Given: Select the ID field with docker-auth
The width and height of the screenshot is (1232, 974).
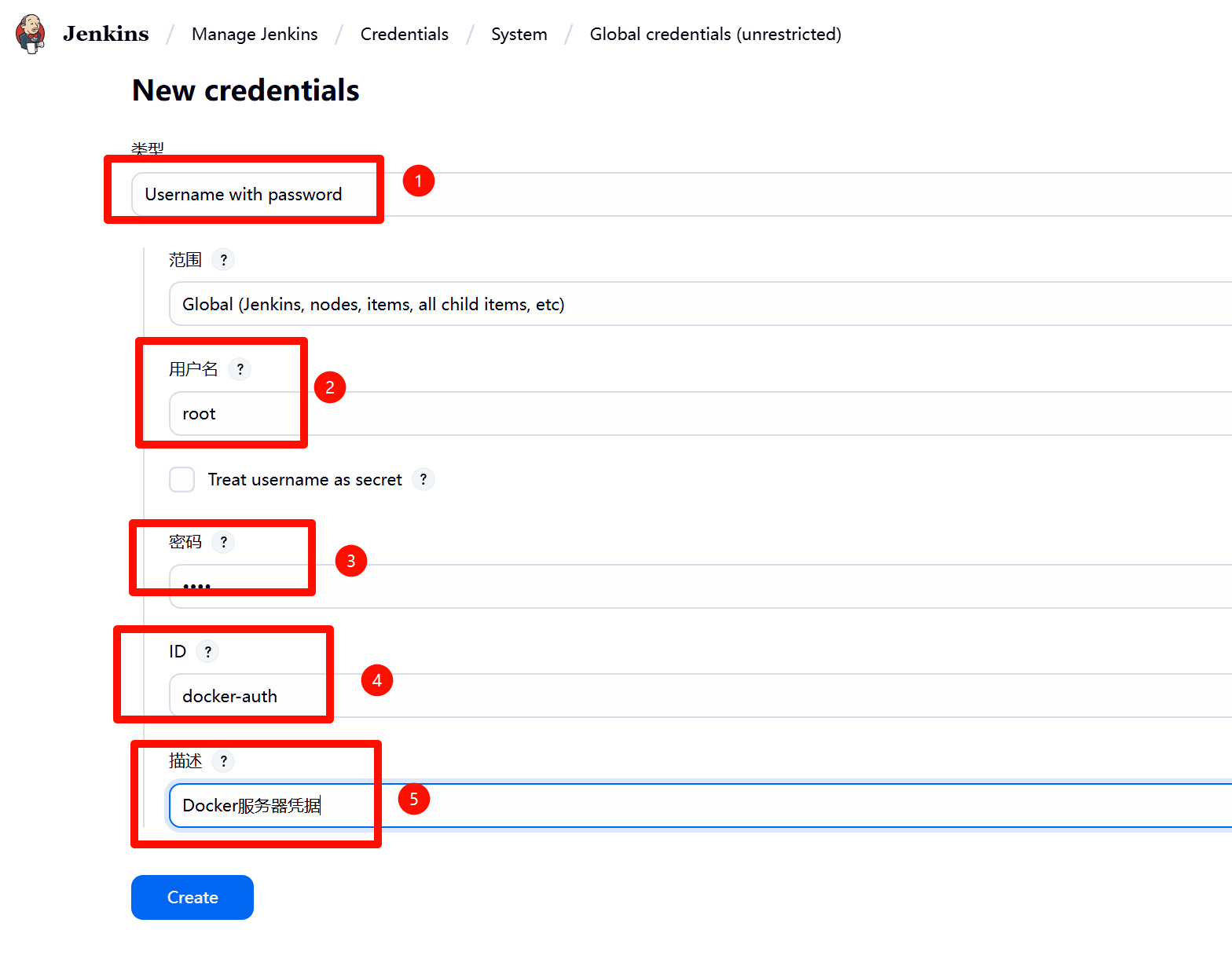Looking at the screenshot, I should click(699, 696).
